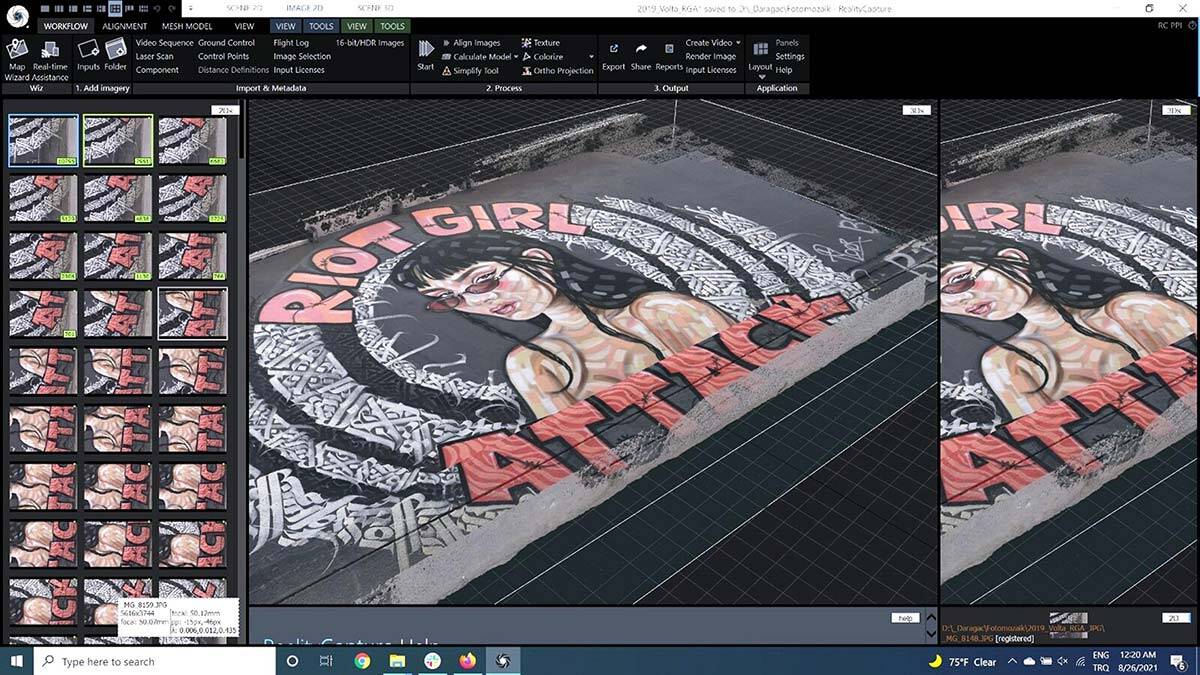Screen dimensions: 1200x675
Task: Open Firefox from the taskbar
Action: point(469,661)
